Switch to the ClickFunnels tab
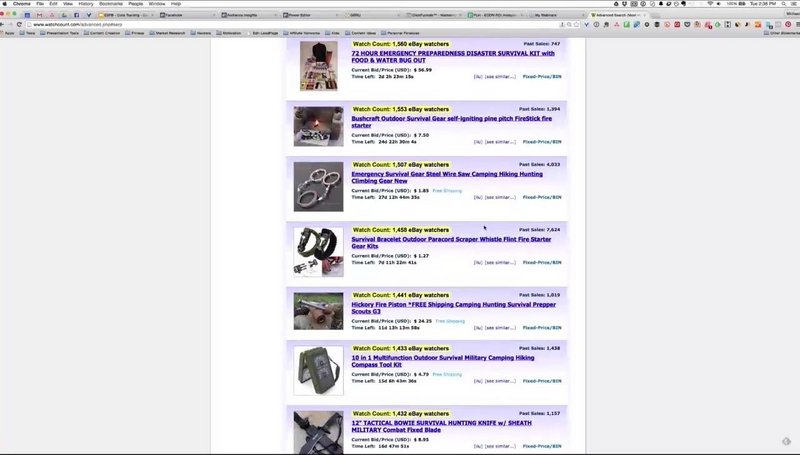 434,15
